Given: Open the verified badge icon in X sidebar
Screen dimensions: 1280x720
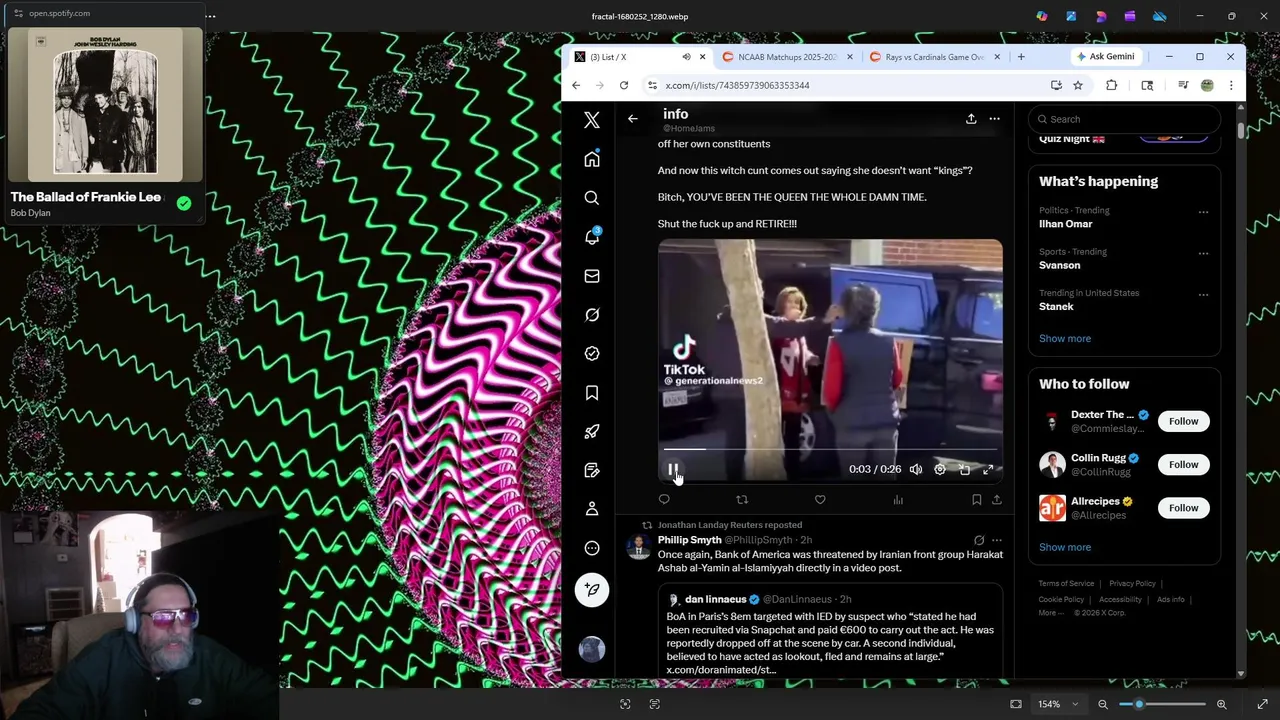Looking at the screenshot, I should coord(592,354).
